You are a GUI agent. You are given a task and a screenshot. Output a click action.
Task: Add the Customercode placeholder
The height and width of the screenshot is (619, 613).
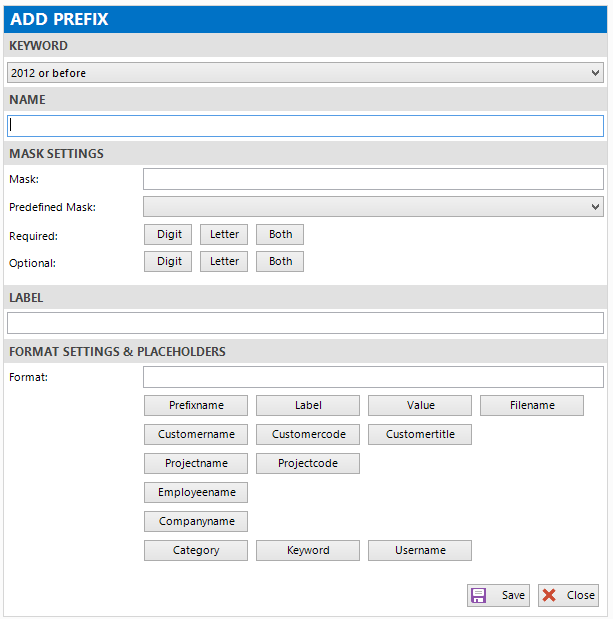308,435
